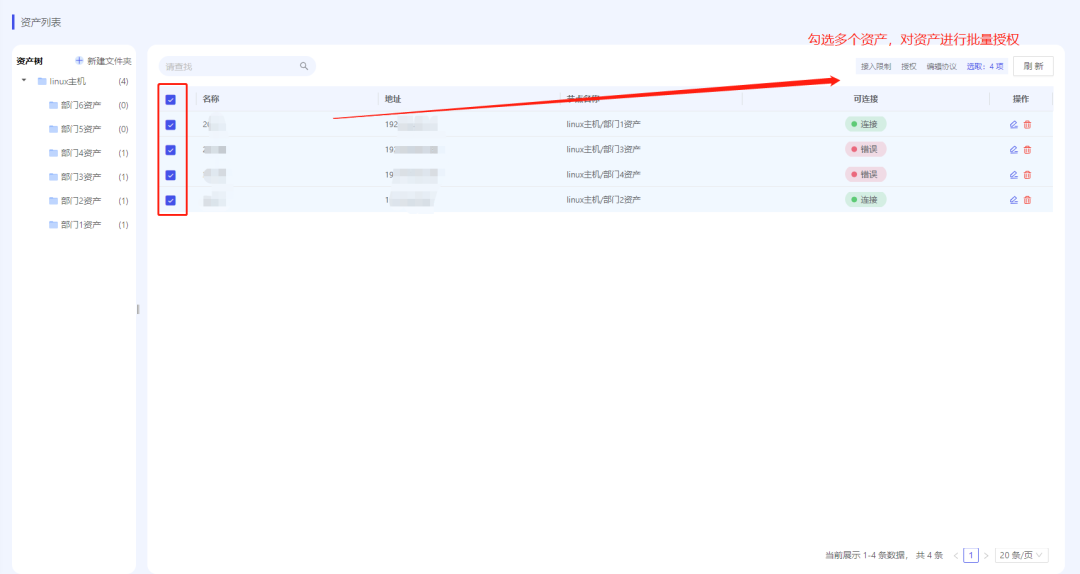This screenshot has height=574, width=1080.
Task: Select page 1 in pagination
Action: 971,555
